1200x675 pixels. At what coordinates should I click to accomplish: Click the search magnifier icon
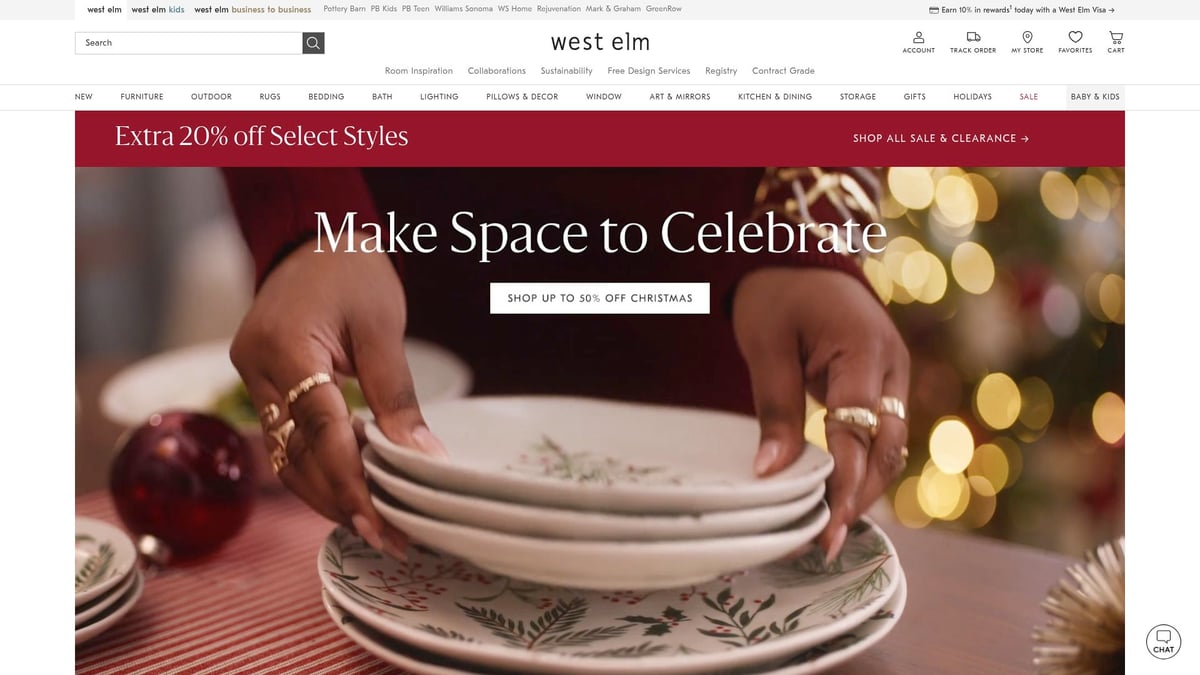(x=313, y=43)
